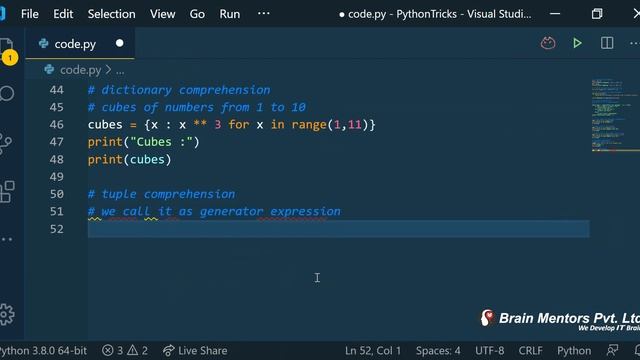The height and width of the screenshot is (360, 640).
Task: Click line number 50 in the gutter
Action: coord(57,194)
